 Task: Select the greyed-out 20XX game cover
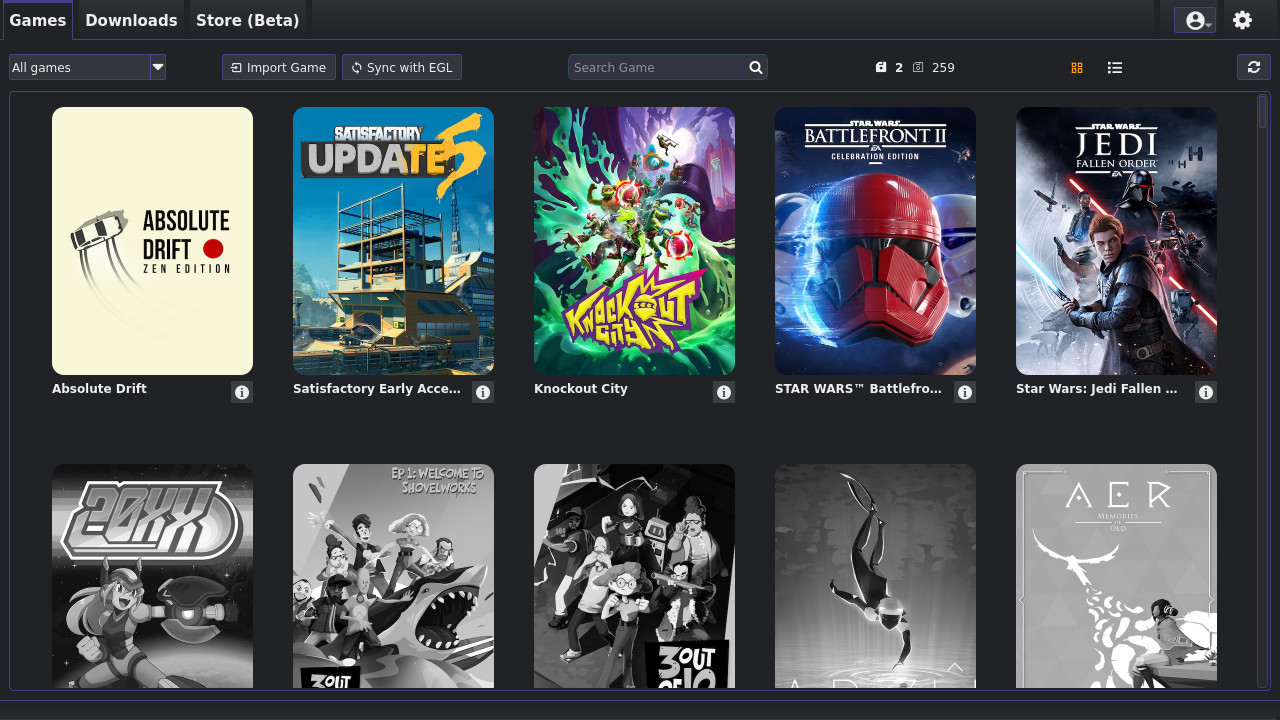coord(152,576)
